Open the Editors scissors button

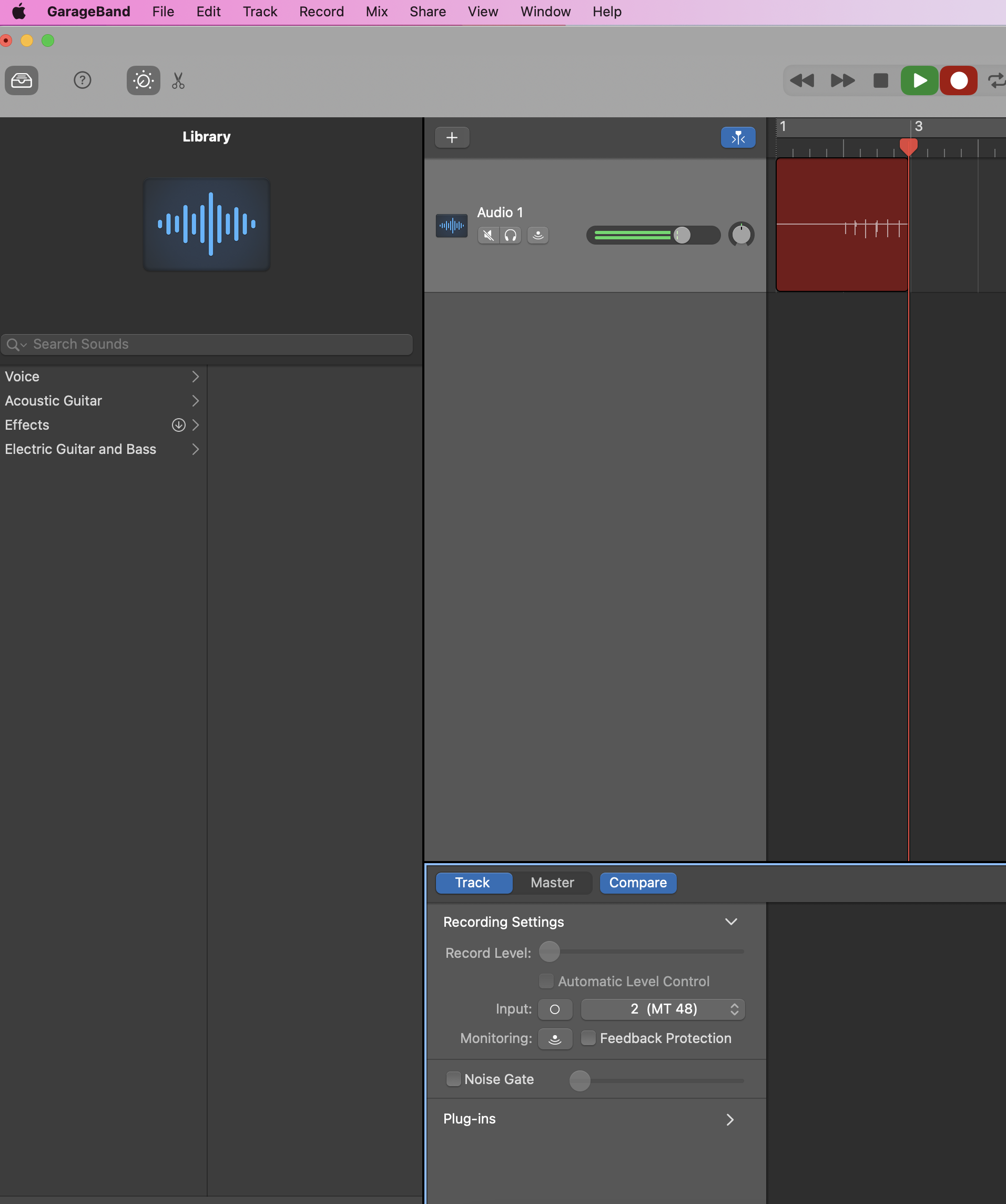point(178,80)
